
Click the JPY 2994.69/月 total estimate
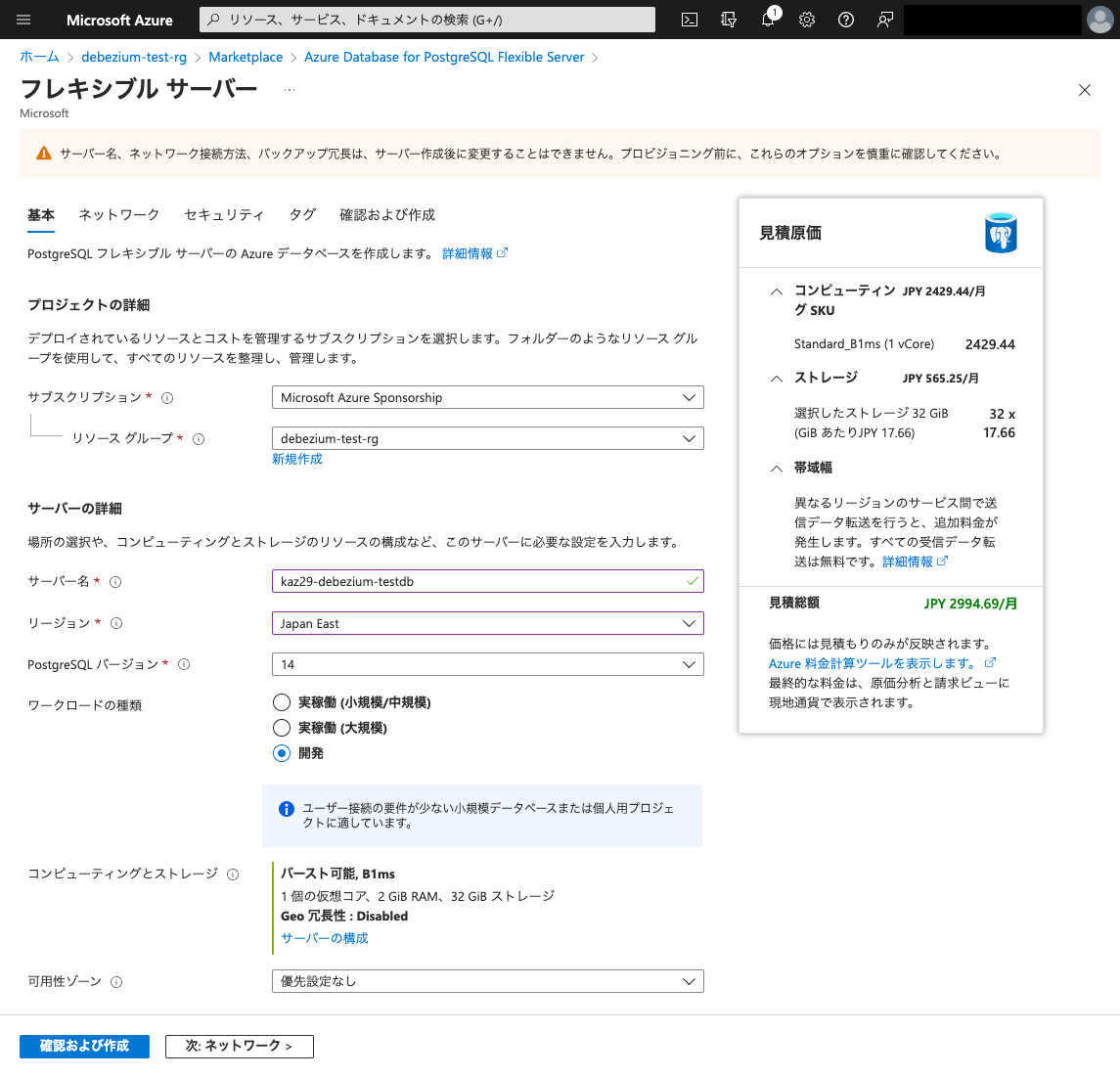pyautogui.click(x=970, y=604)
